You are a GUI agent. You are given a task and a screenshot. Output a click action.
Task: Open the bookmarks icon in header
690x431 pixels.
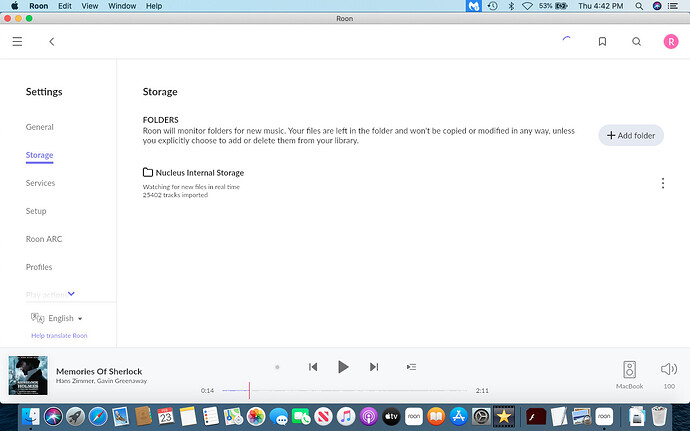602,42
